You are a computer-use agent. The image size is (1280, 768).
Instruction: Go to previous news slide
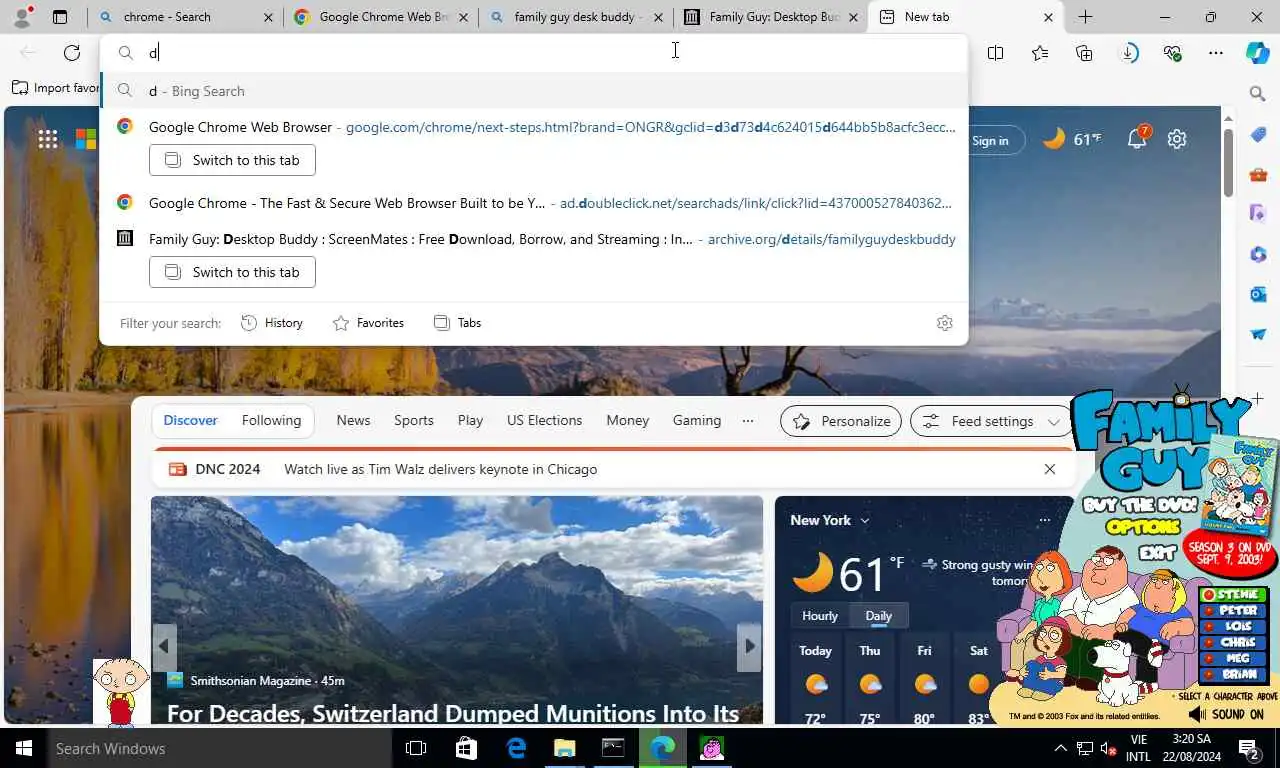(165, 646)
